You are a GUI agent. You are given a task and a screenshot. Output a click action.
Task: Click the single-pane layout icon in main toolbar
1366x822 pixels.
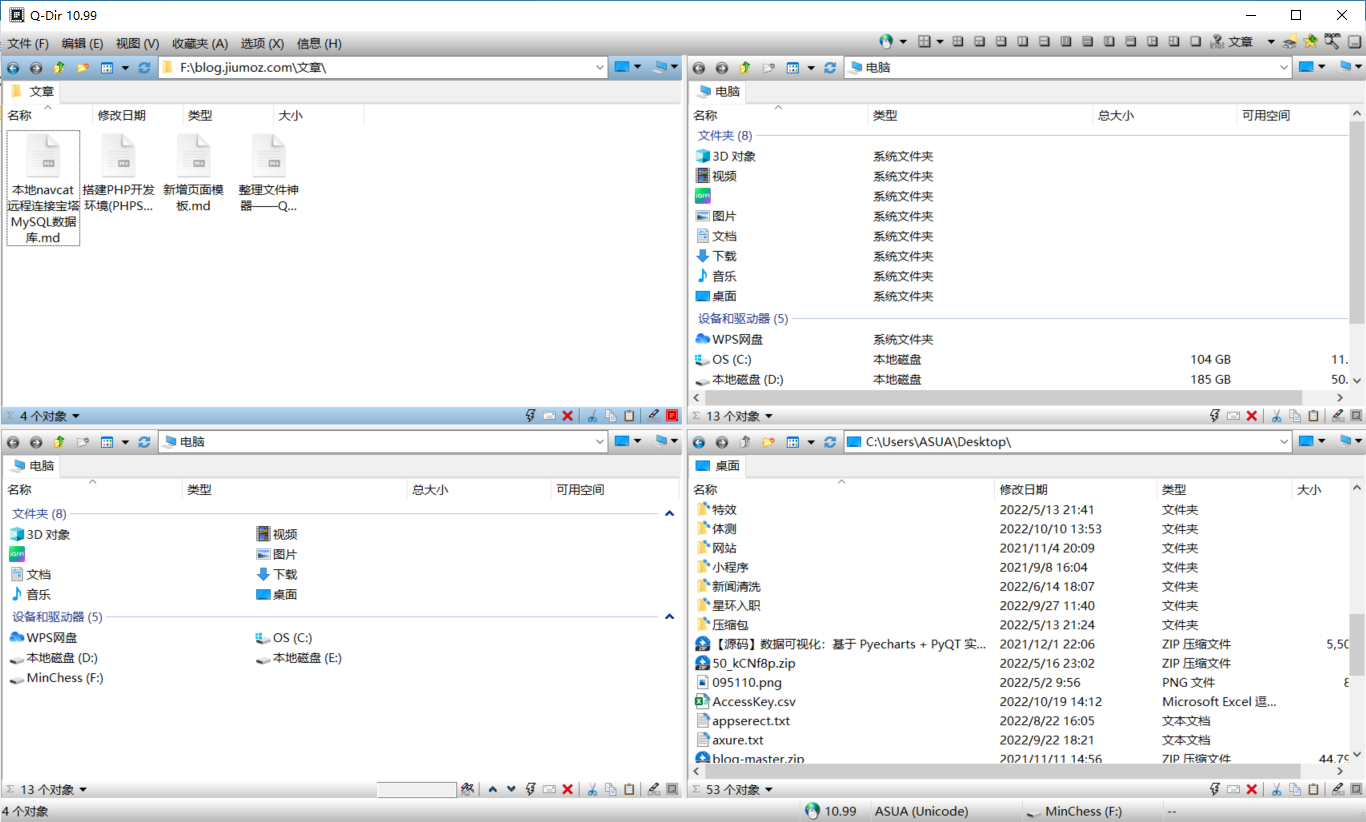point(1196,42)
